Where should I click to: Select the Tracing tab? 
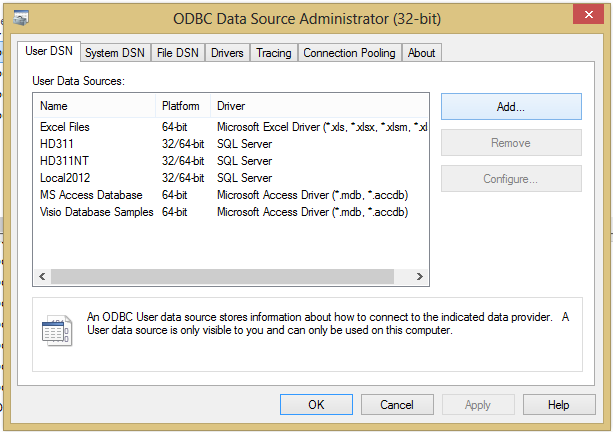coord(273,53)
